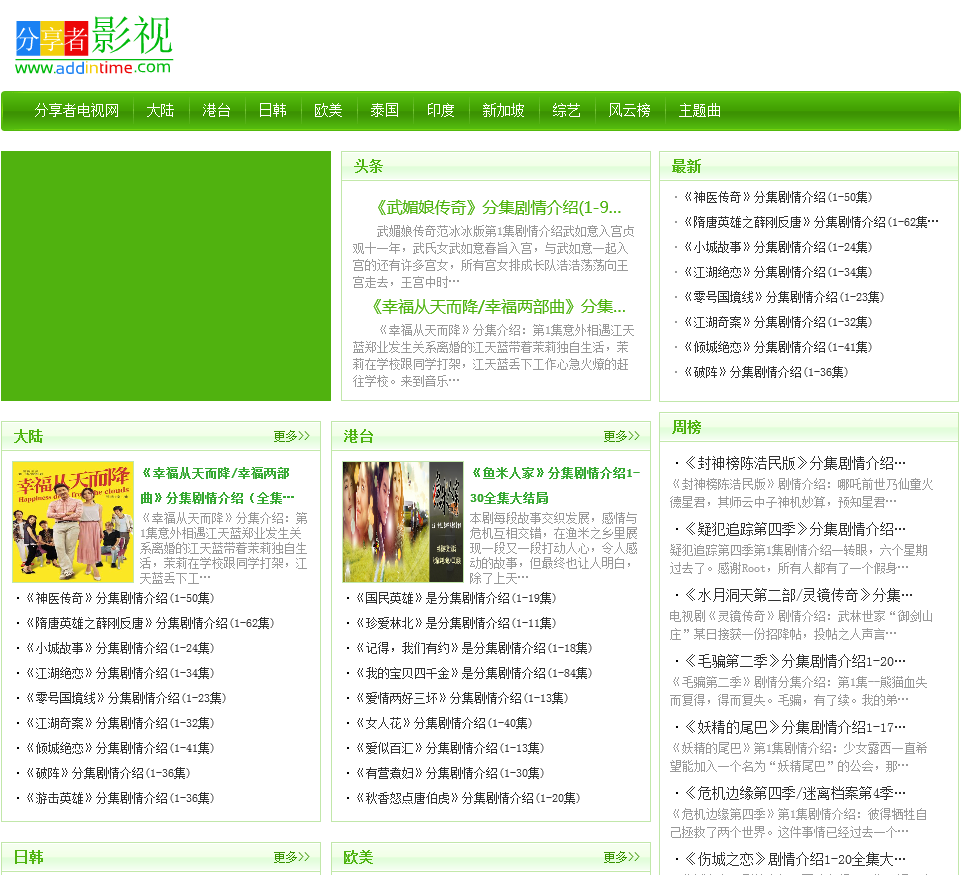Go to the 大陆 nav category
This screenshot has width=962, height=875.
tap(160, 110)
